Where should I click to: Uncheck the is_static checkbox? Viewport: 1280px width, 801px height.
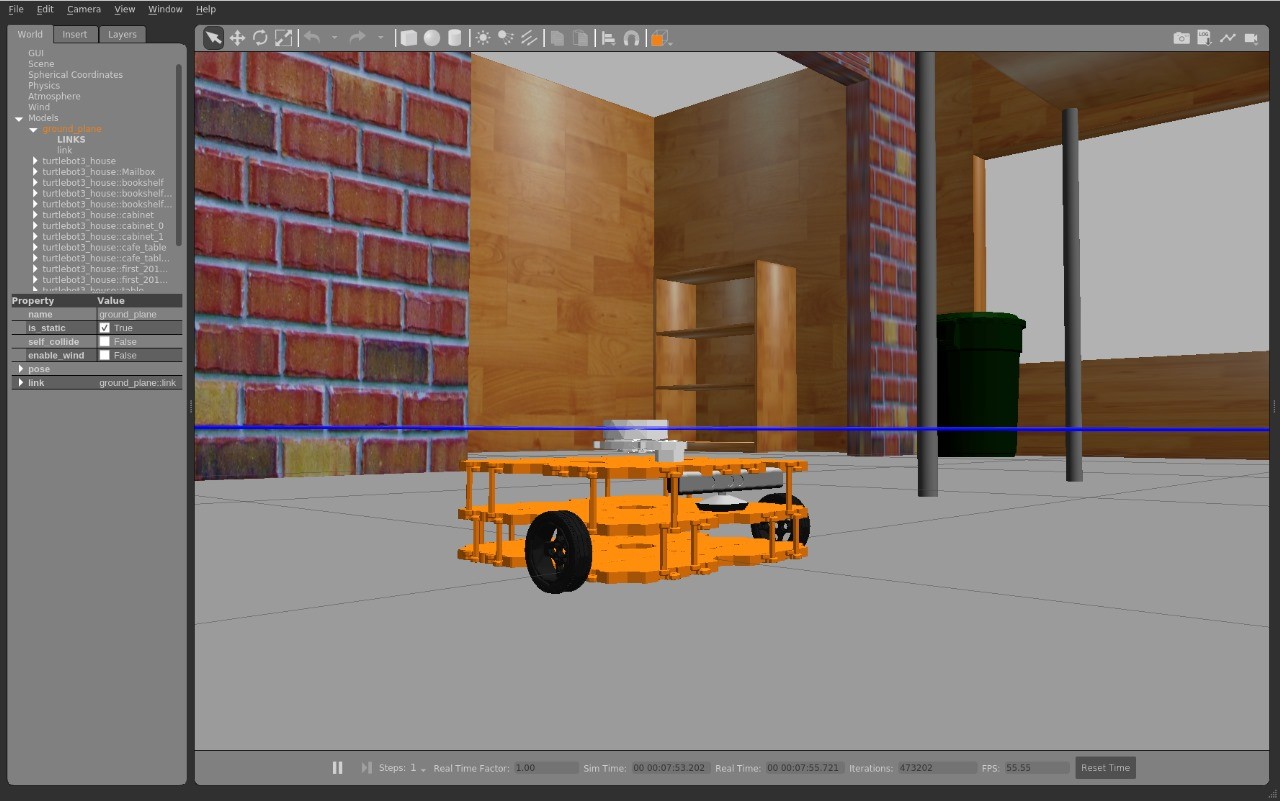[105, 328]
